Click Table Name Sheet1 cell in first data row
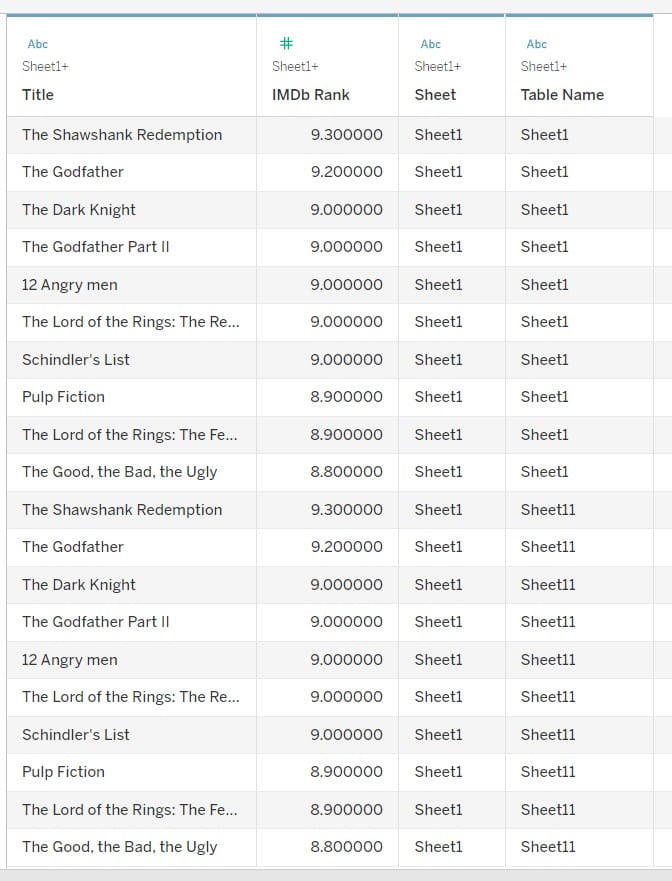Image resolution: width=672 pixels, height=881 pixels. pos(544,135)
